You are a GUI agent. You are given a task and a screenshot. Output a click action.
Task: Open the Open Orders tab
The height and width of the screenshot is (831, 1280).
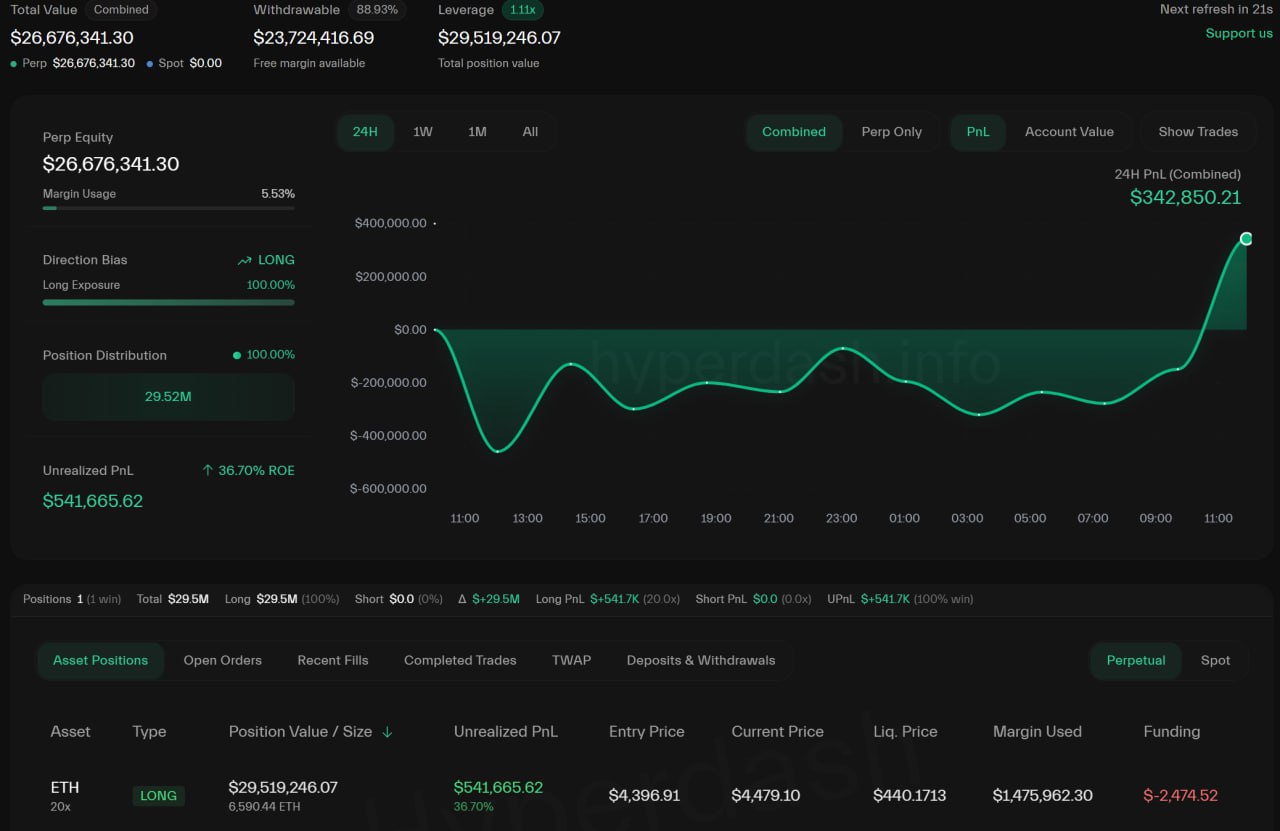point(222,660)
